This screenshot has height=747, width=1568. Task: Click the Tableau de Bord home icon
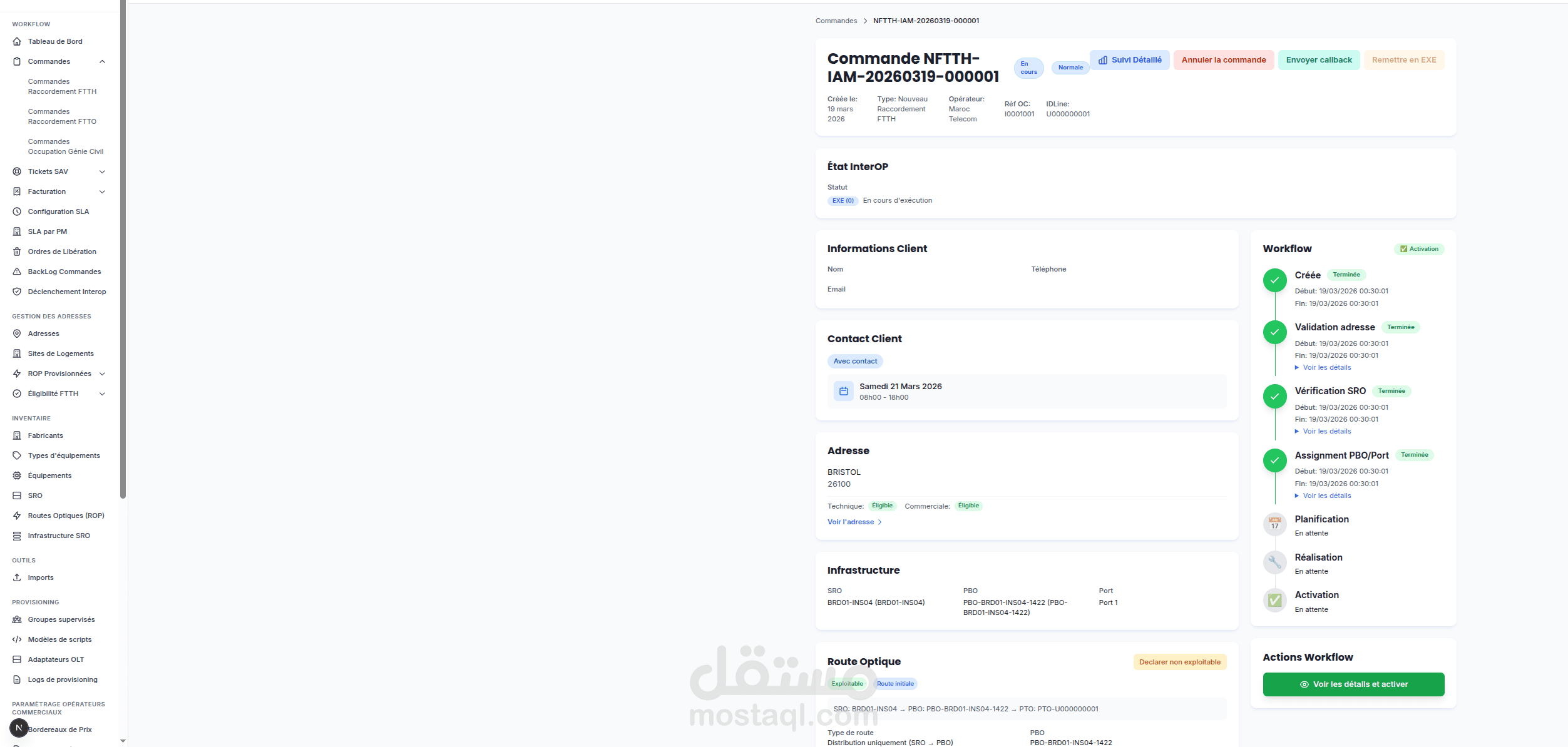tap(17, 41)
